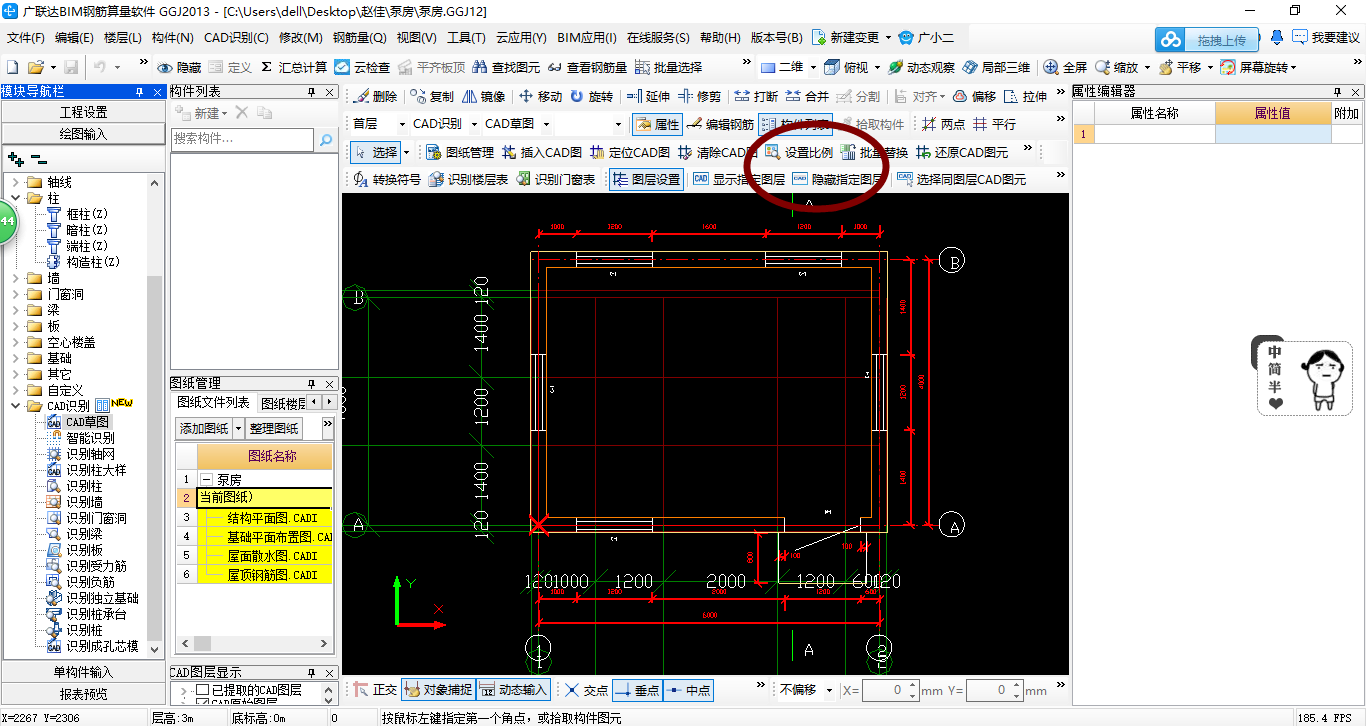Image resolution: width=1366 pixels, height=726 pixels.
Task: Open the BIM应用(I) menu
Action: (586, 38)
